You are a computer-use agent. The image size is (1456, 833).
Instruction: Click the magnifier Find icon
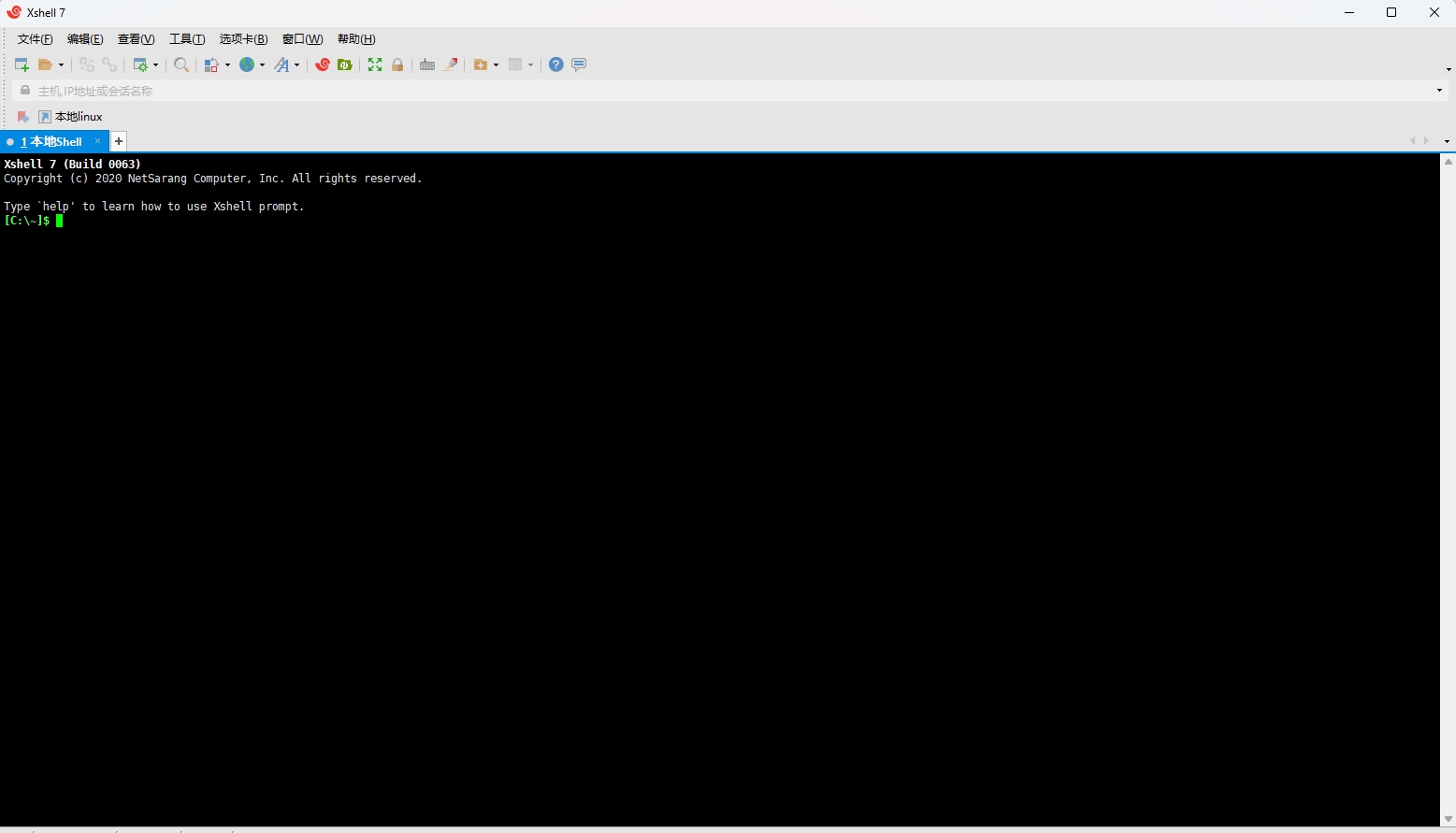click(x=181, y=65)
